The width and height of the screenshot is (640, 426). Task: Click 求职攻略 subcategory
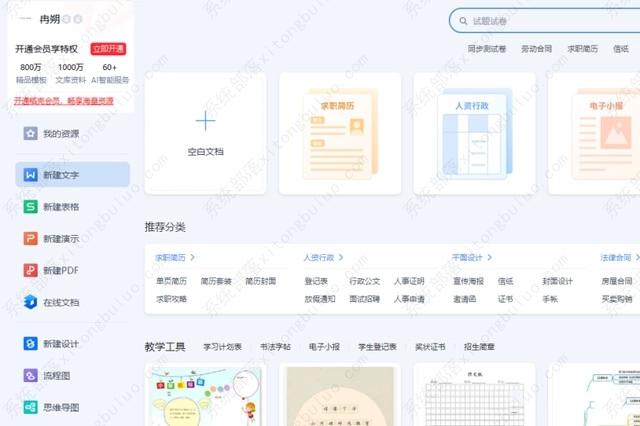point(171,299)
